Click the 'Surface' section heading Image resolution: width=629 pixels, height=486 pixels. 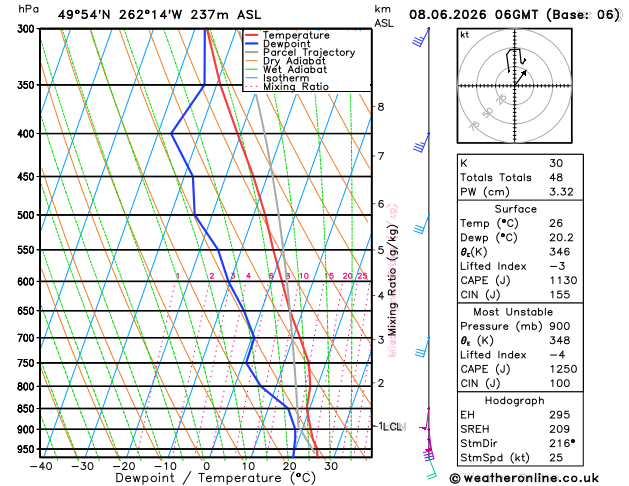tap(515, 209)
